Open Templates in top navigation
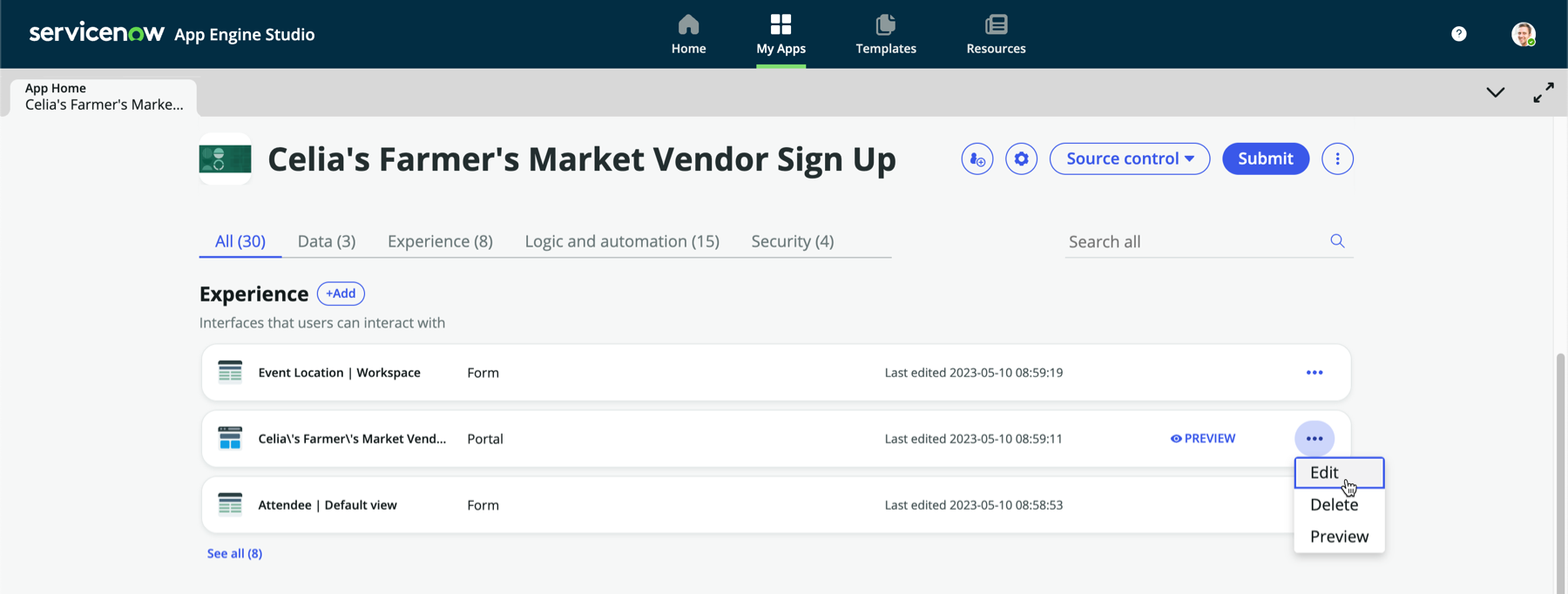 click(885, 34)
